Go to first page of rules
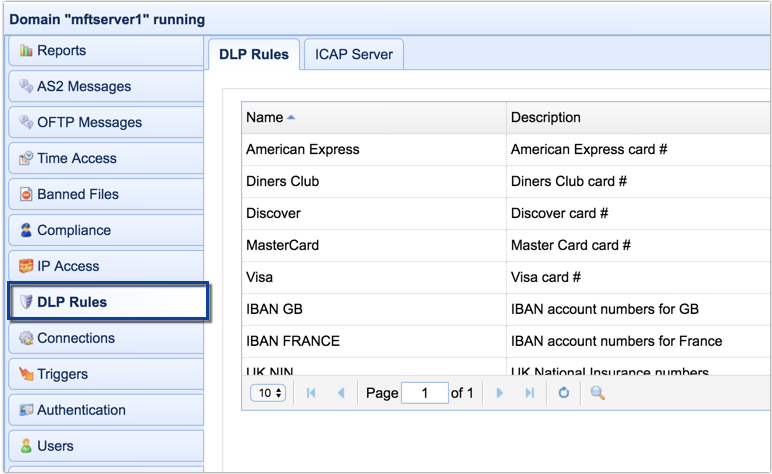 [311, 393]
